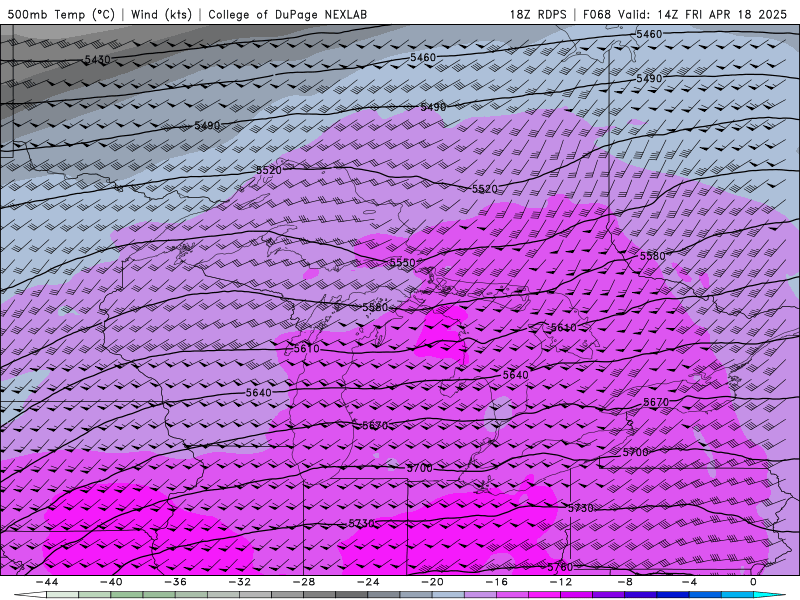Screen dimensions: 800x600
Task: Select "14Z FRI APR 18 2025" valid time
Action: [722, 14]
